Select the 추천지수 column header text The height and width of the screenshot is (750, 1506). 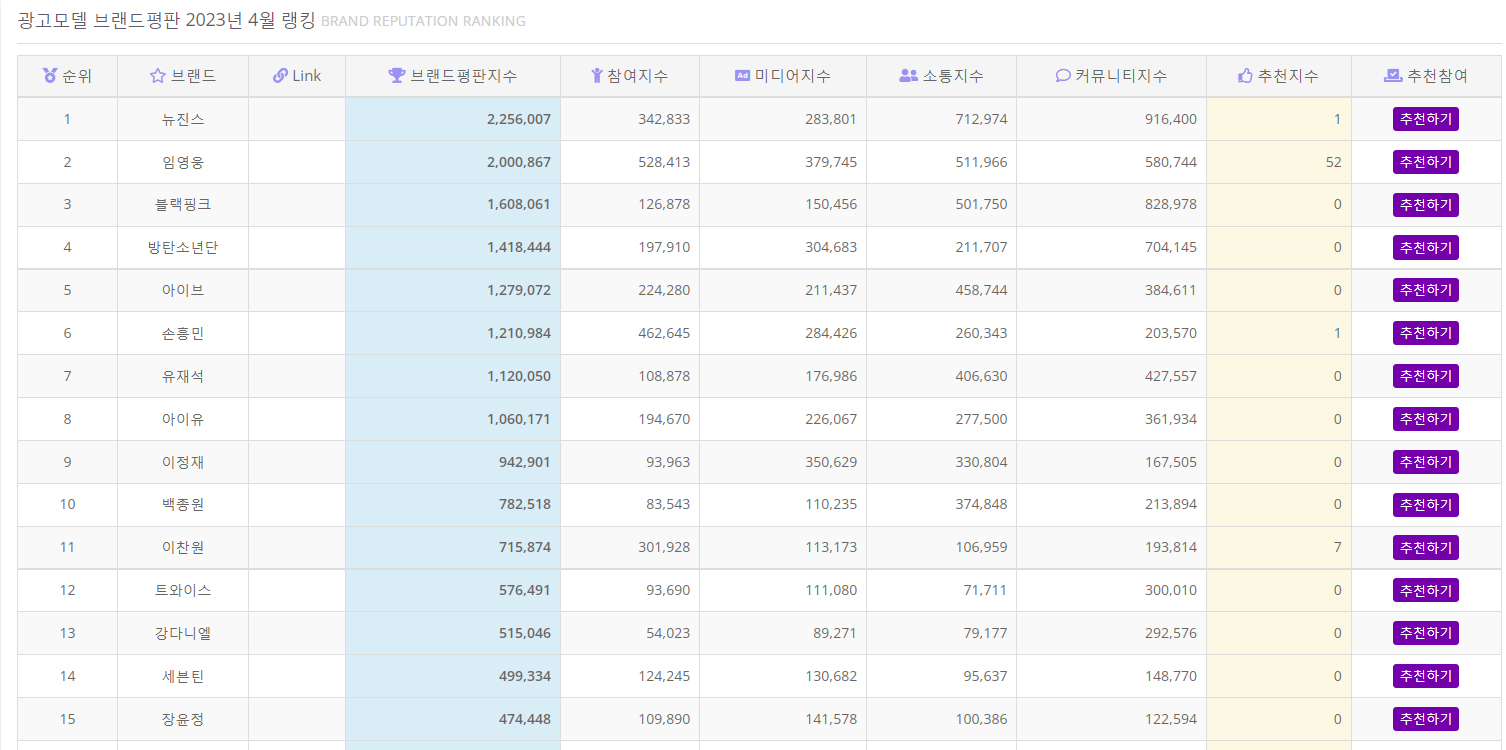coord(1288,76)
